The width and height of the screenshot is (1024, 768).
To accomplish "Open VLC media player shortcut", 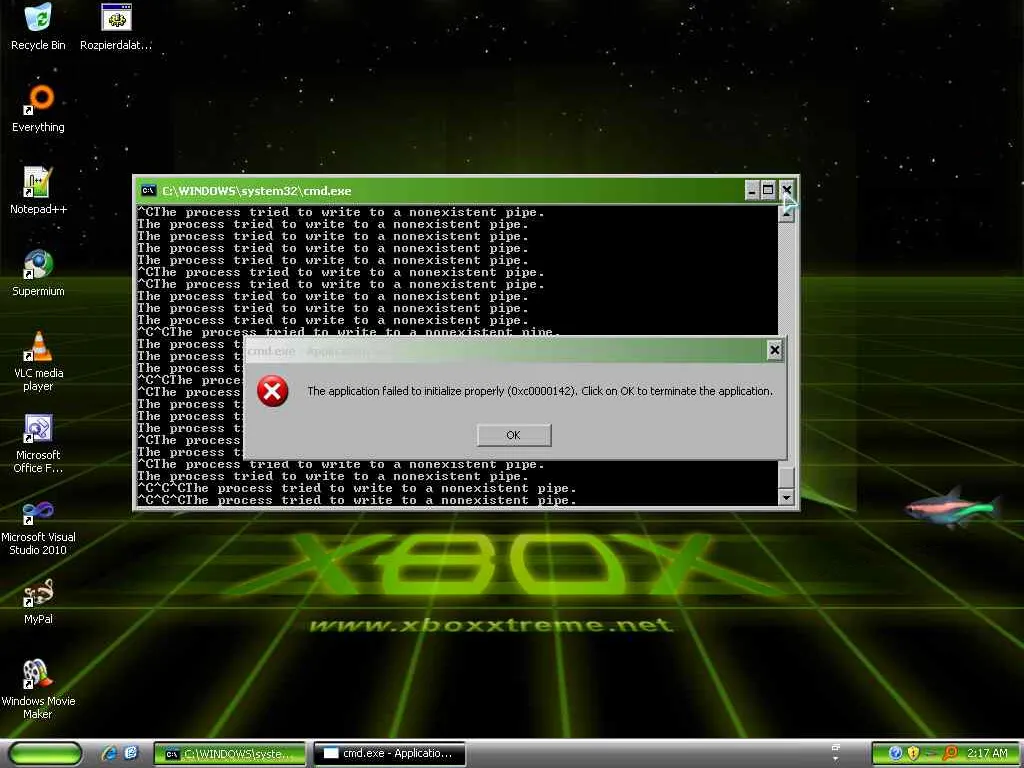I will tap(38, 361).
